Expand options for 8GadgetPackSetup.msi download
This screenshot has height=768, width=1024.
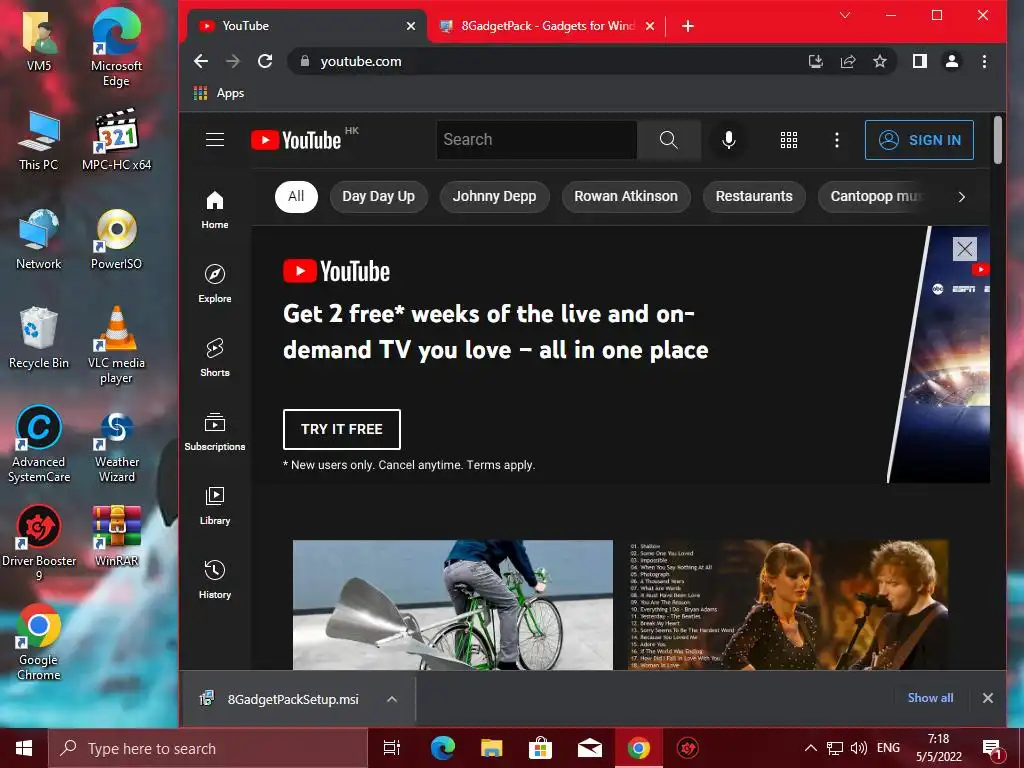click(392, 699)
